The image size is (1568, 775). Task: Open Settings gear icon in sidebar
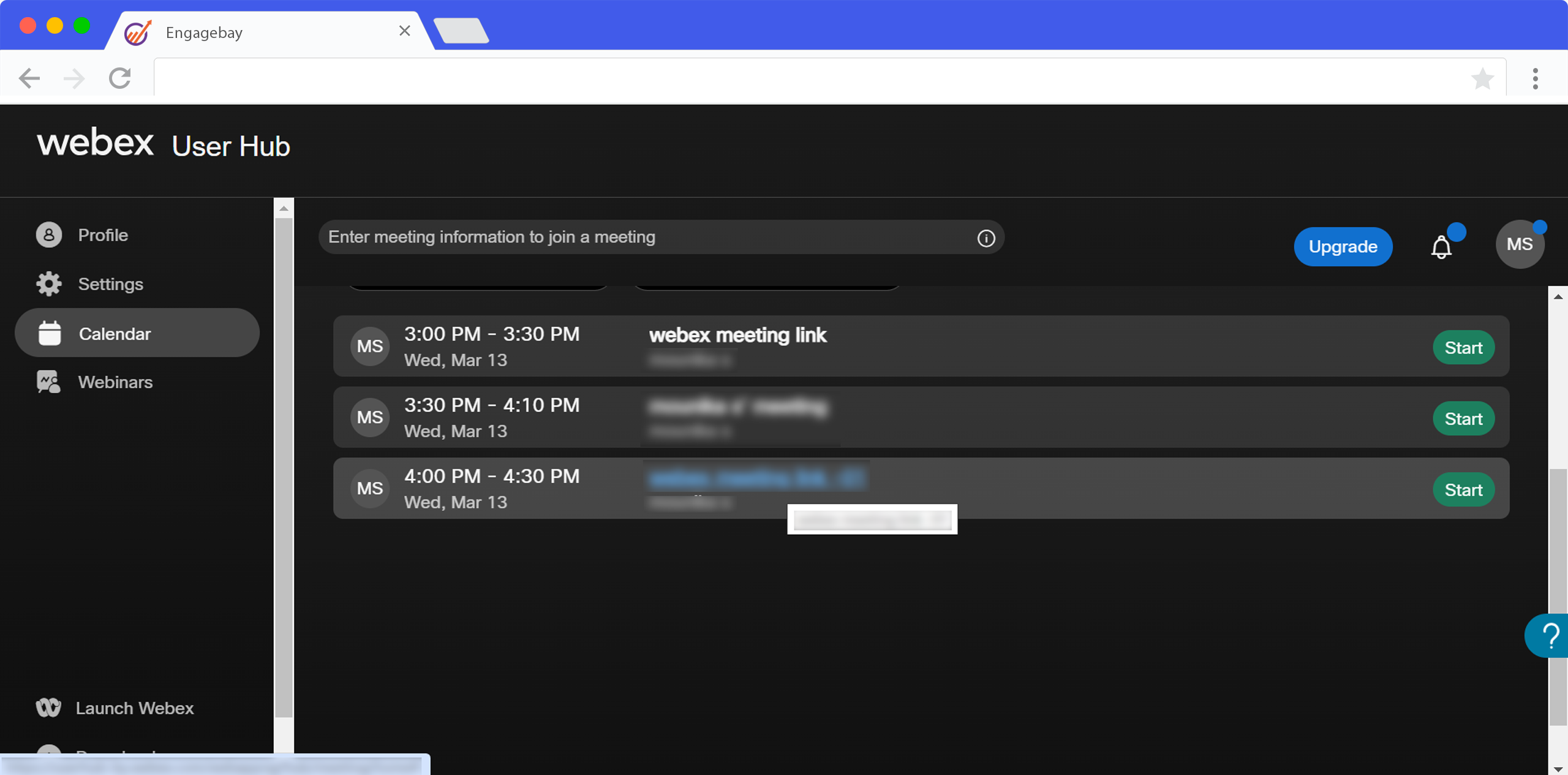click(x=49, y=284)
